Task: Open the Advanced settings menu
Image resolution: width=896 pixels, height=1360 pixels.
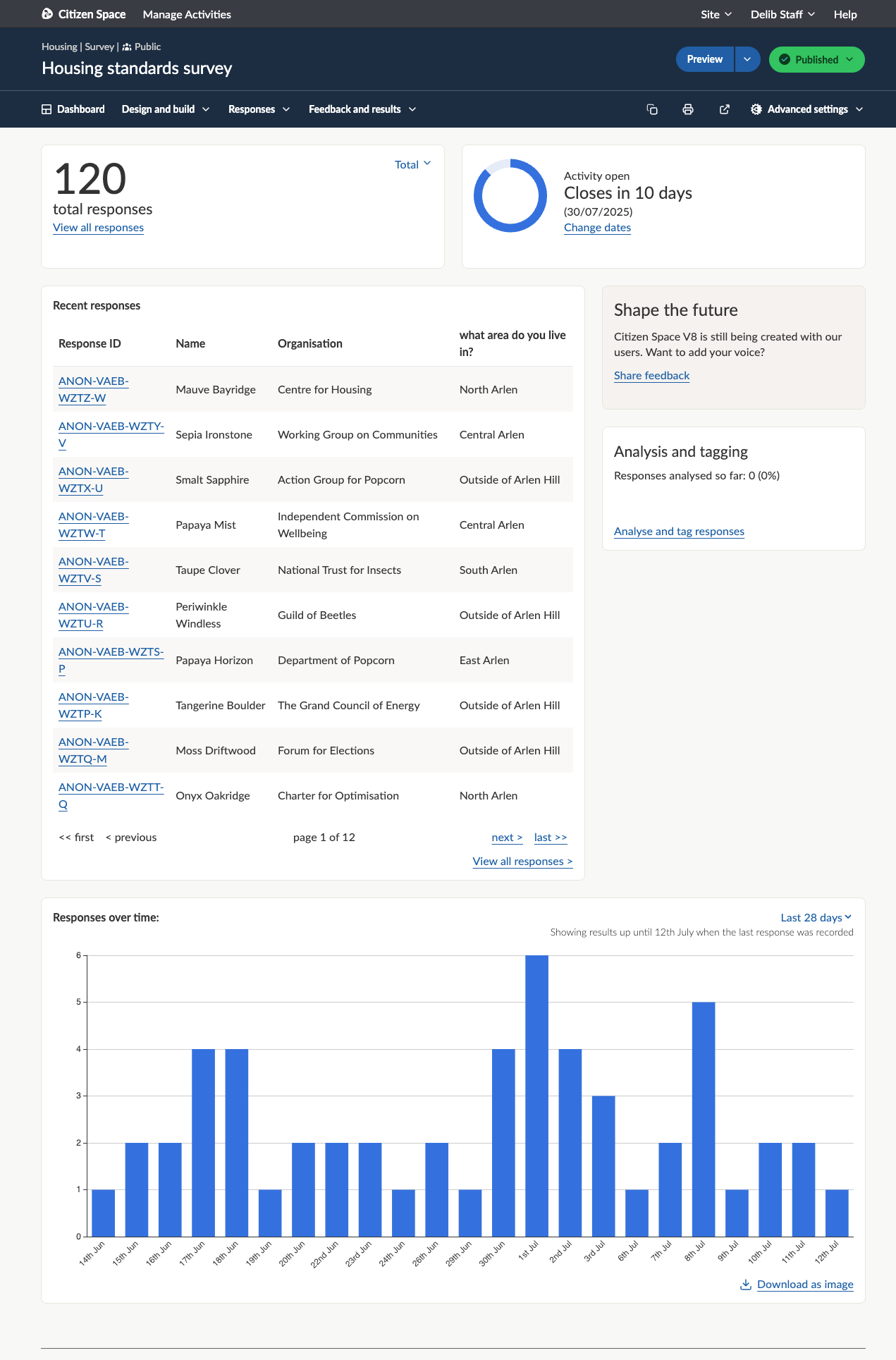Action: pyautogui.click(x=807, y=109)
